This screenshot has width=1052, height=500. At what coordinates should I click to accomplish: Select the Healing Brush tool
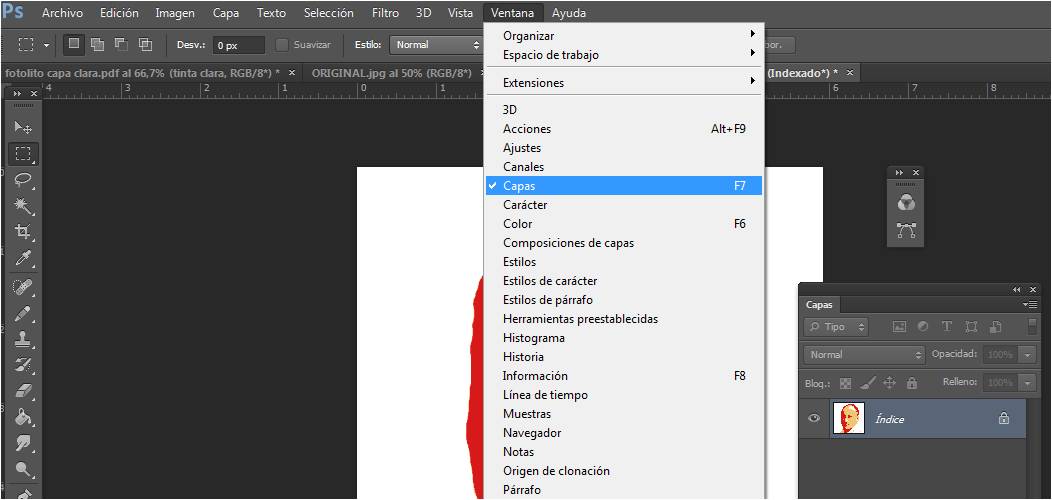[x=23, y=287]
